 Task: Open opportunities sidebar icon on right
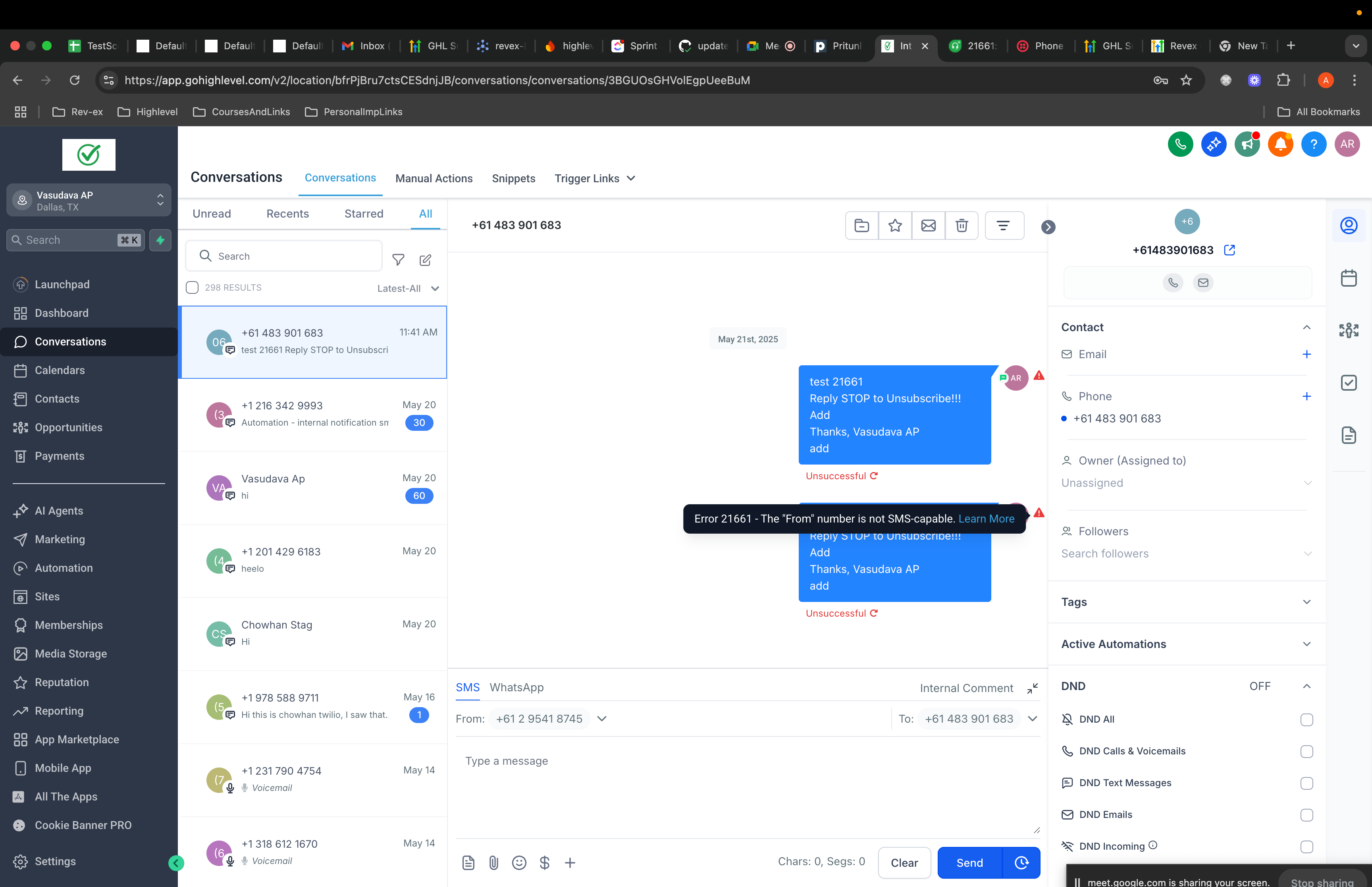click(x=1349, y=331)
